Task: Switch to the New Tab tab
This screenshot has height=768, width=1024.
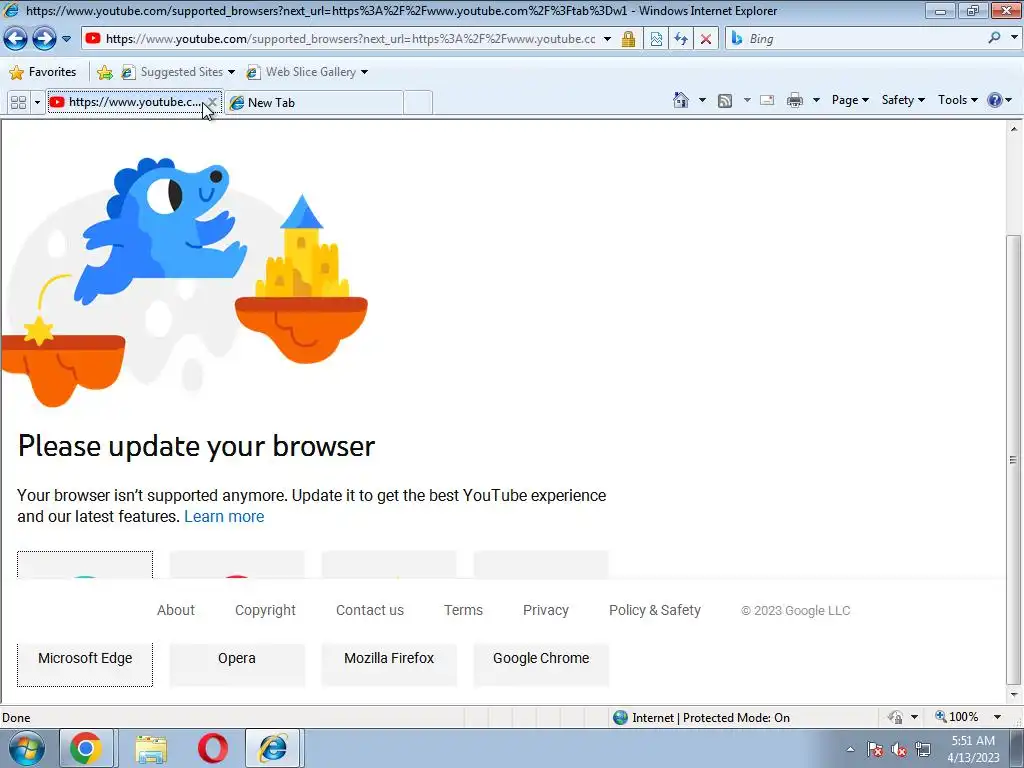Action: pyautogui.click(x=313, y=103)
